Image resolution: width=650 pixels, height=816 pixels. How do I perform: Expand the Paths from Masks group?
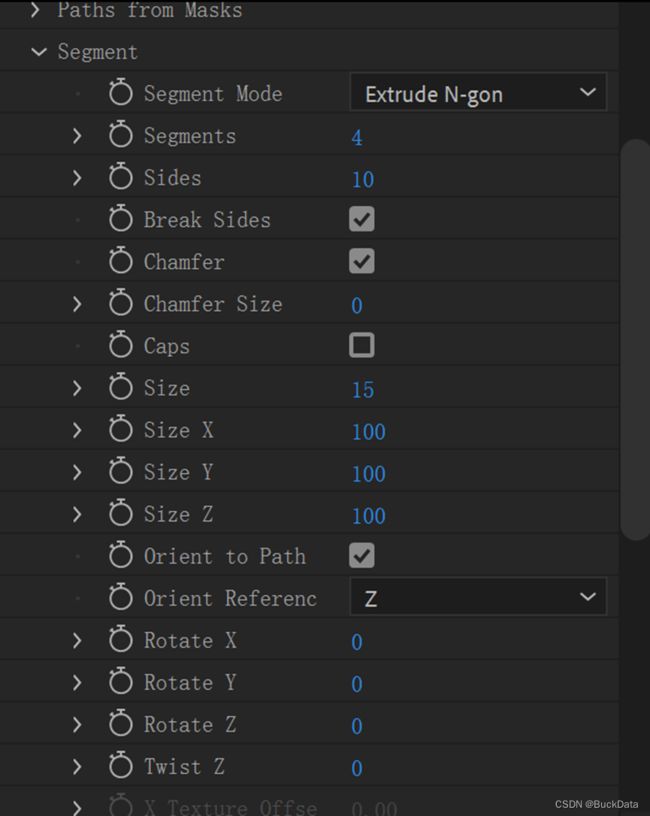35,9
